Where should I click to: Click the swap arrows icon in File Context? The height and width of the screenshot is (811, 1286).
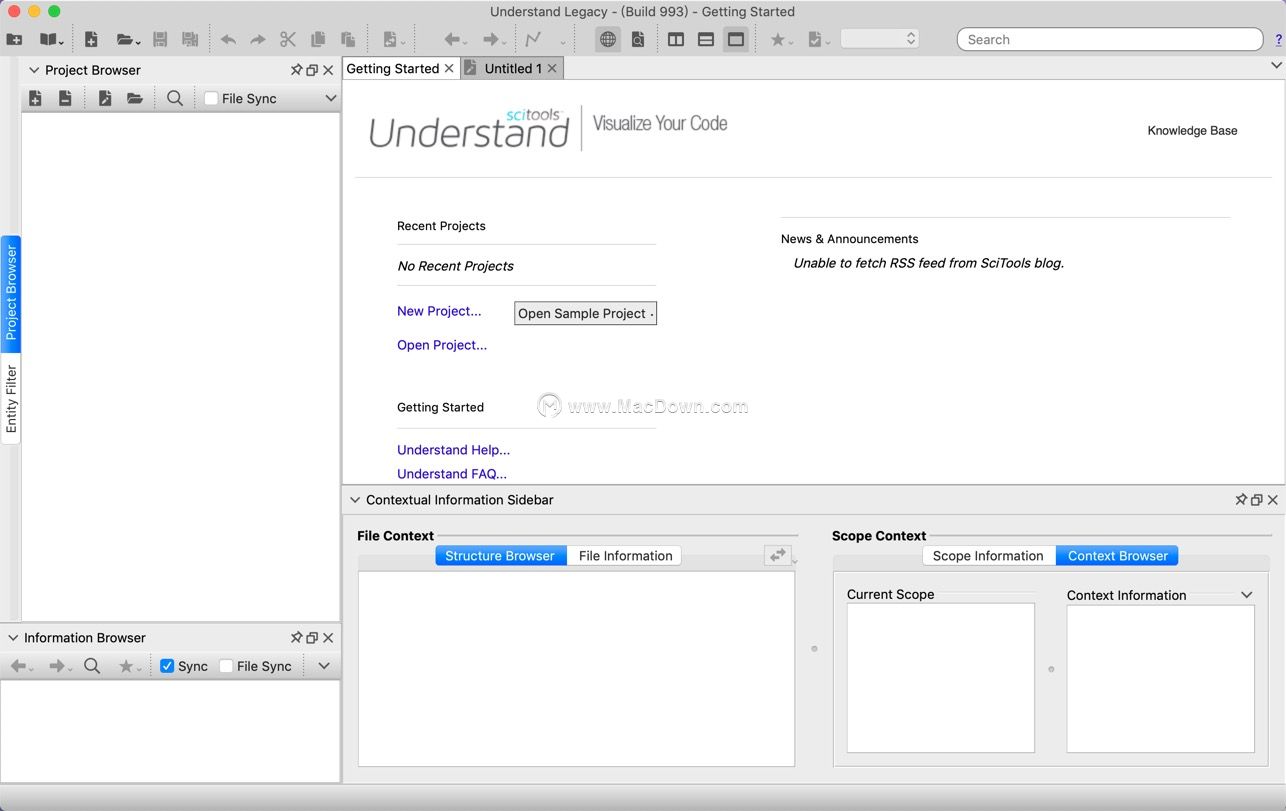(x=777, y=556)
